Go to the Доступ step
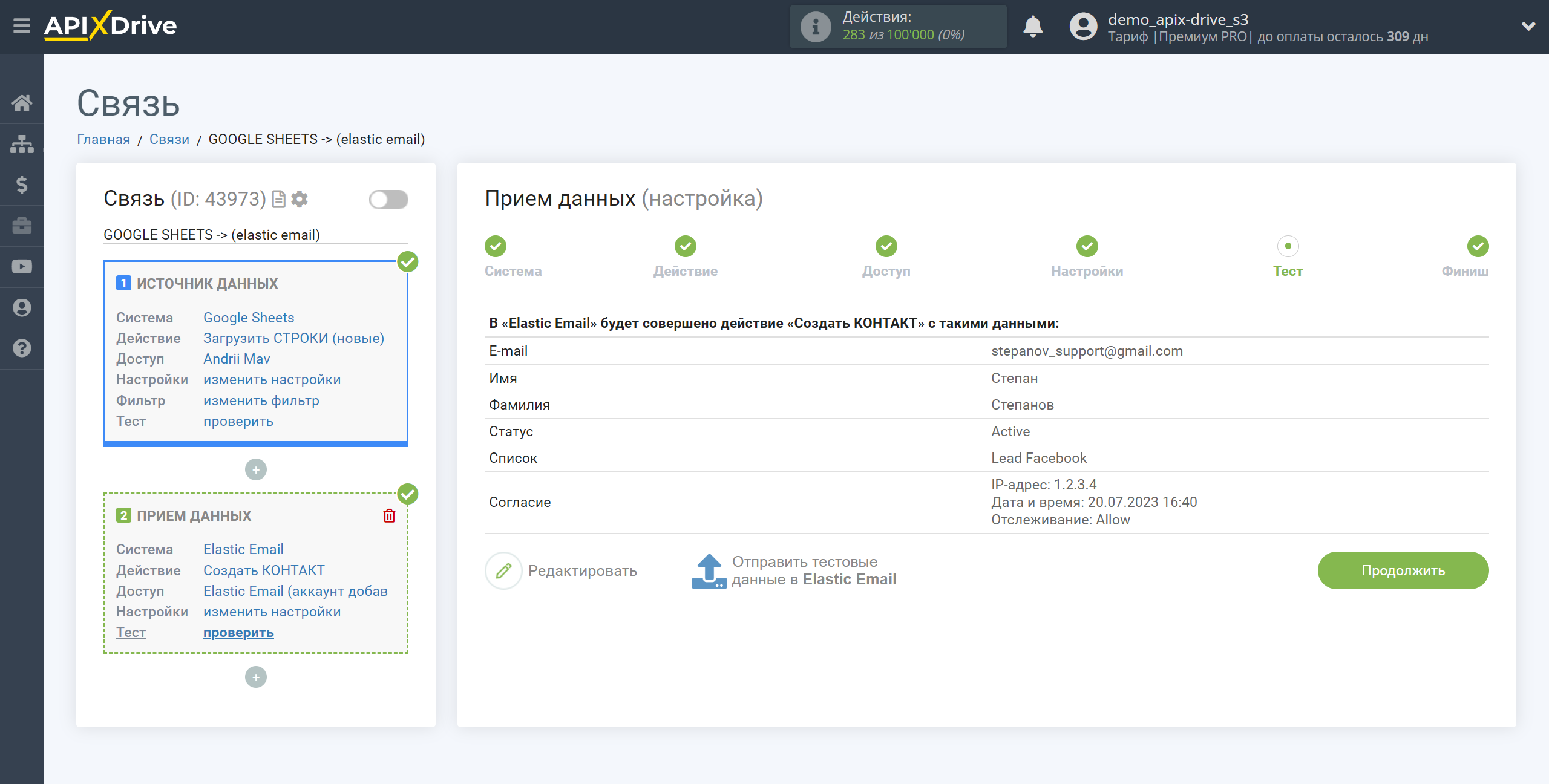The width and height of the screenshot is (1549, 784). [886, 246]
